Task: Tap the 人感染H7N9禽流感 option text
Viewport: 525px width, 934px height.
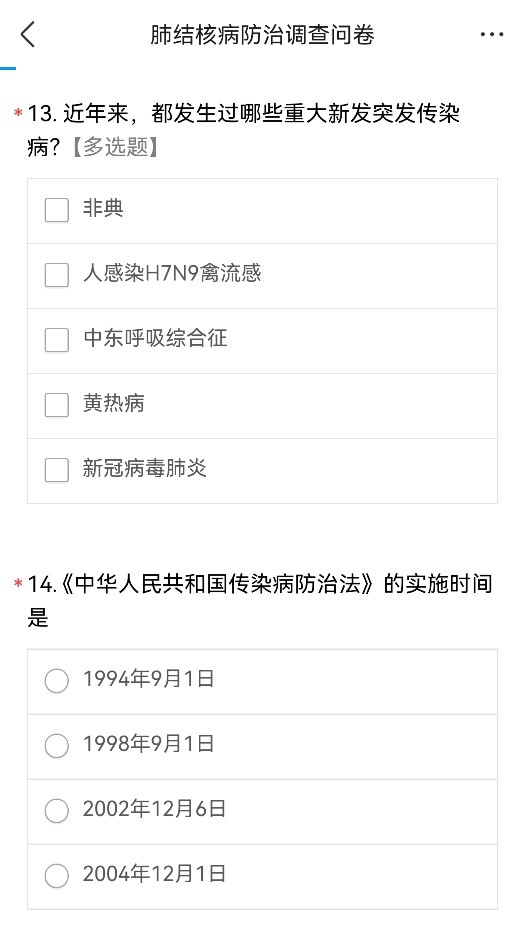Action: coord(172,273)
